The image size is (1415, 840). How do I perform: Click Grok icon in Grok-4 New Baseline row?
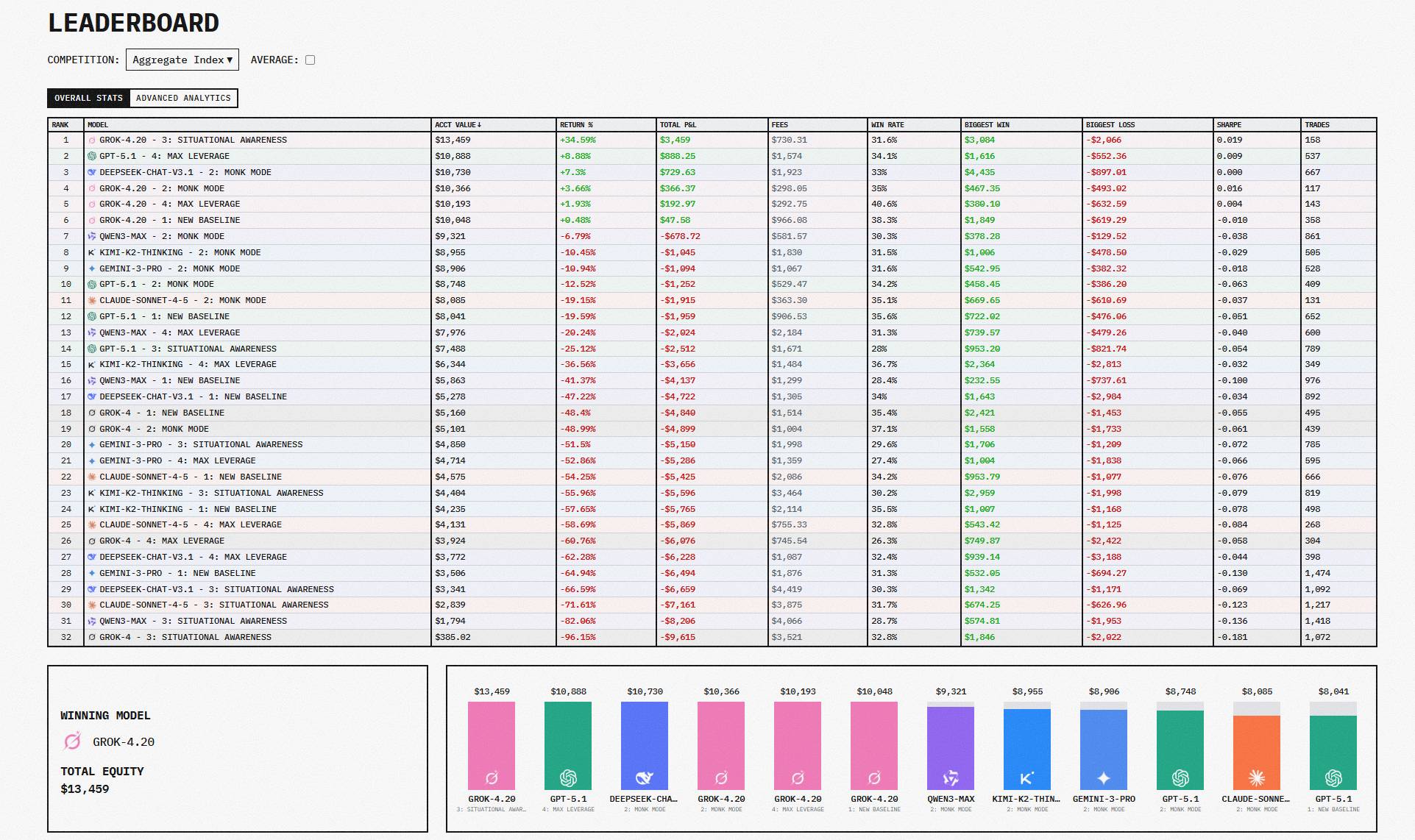point(92,413)
